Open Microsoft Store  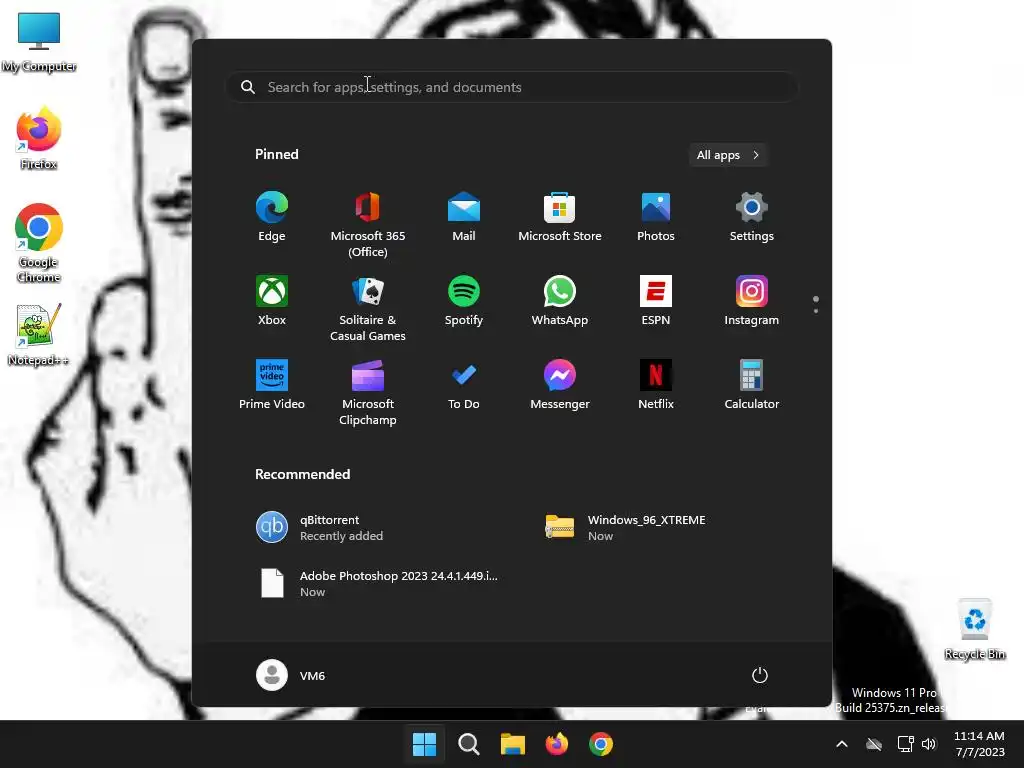560,217
